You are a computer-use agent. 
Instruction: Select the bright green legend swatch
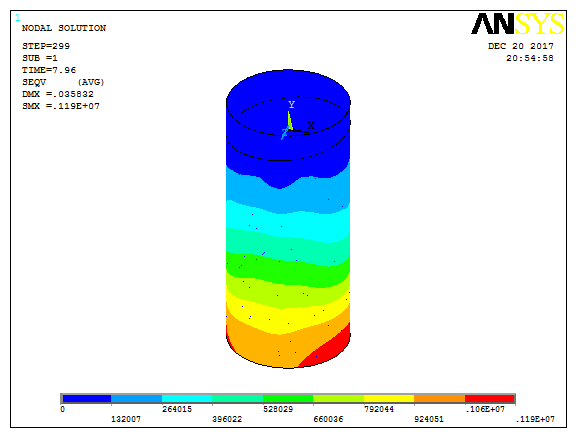tap(288, 399)
